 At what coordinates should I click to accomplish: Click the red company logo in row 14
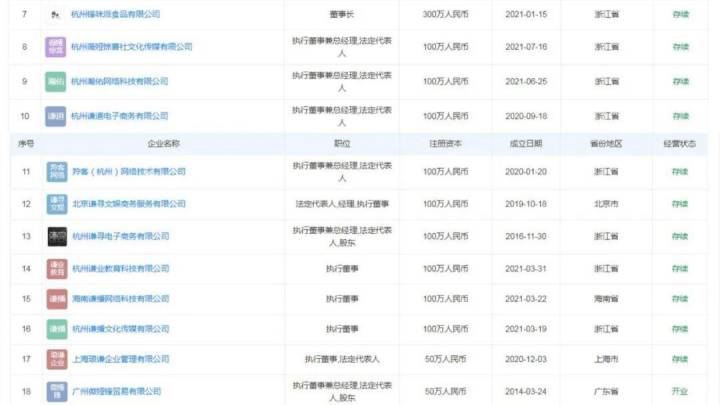point(57,269)
